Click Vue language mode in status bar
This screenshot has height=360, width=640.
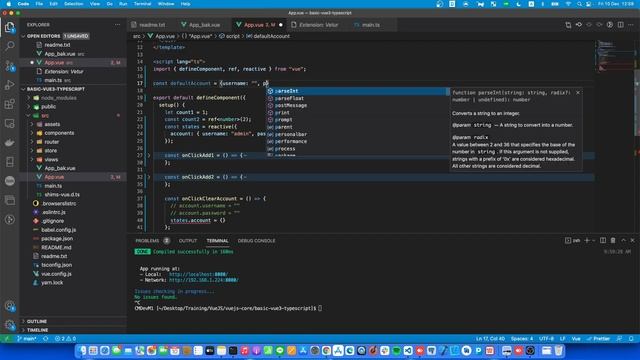coord(576,338)
